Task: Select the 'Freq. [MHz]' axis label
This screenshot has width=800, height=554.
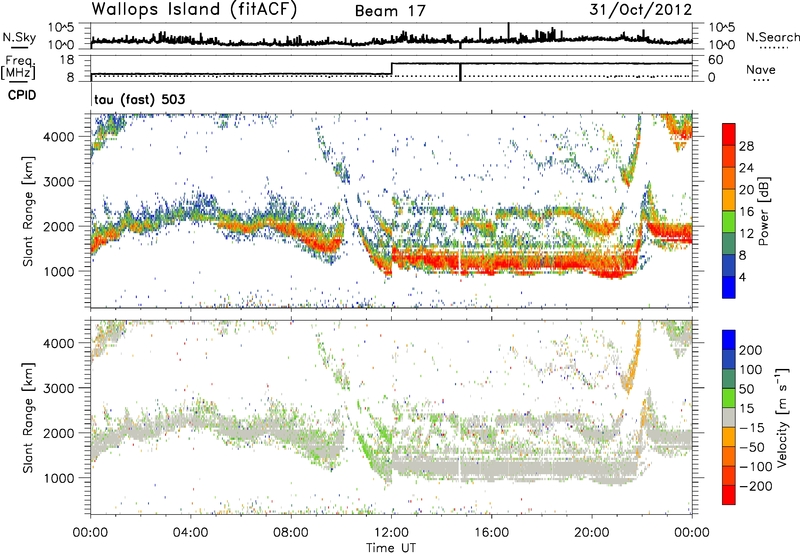Action: [x=18, y=68]
